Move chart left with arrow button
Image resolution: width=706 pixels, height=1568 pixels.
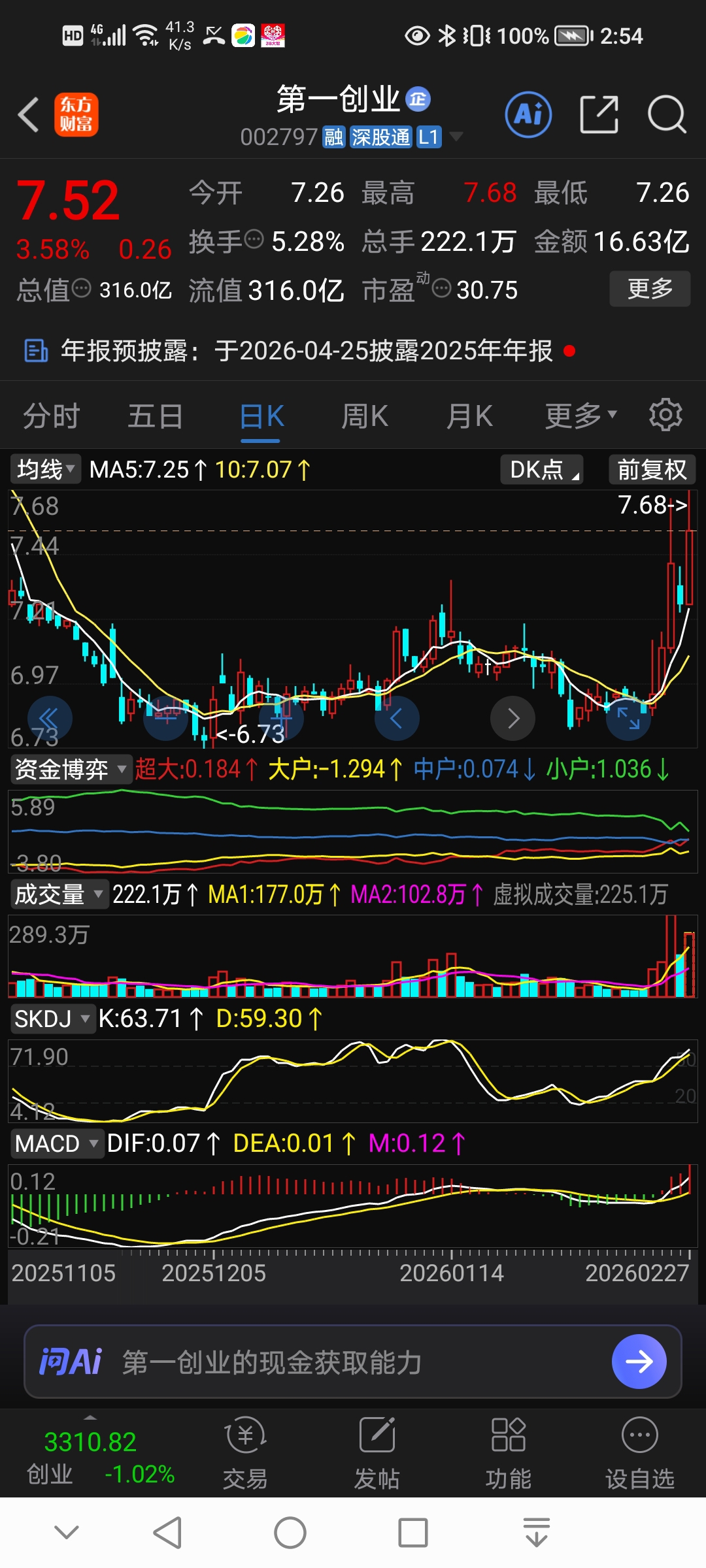397,718
